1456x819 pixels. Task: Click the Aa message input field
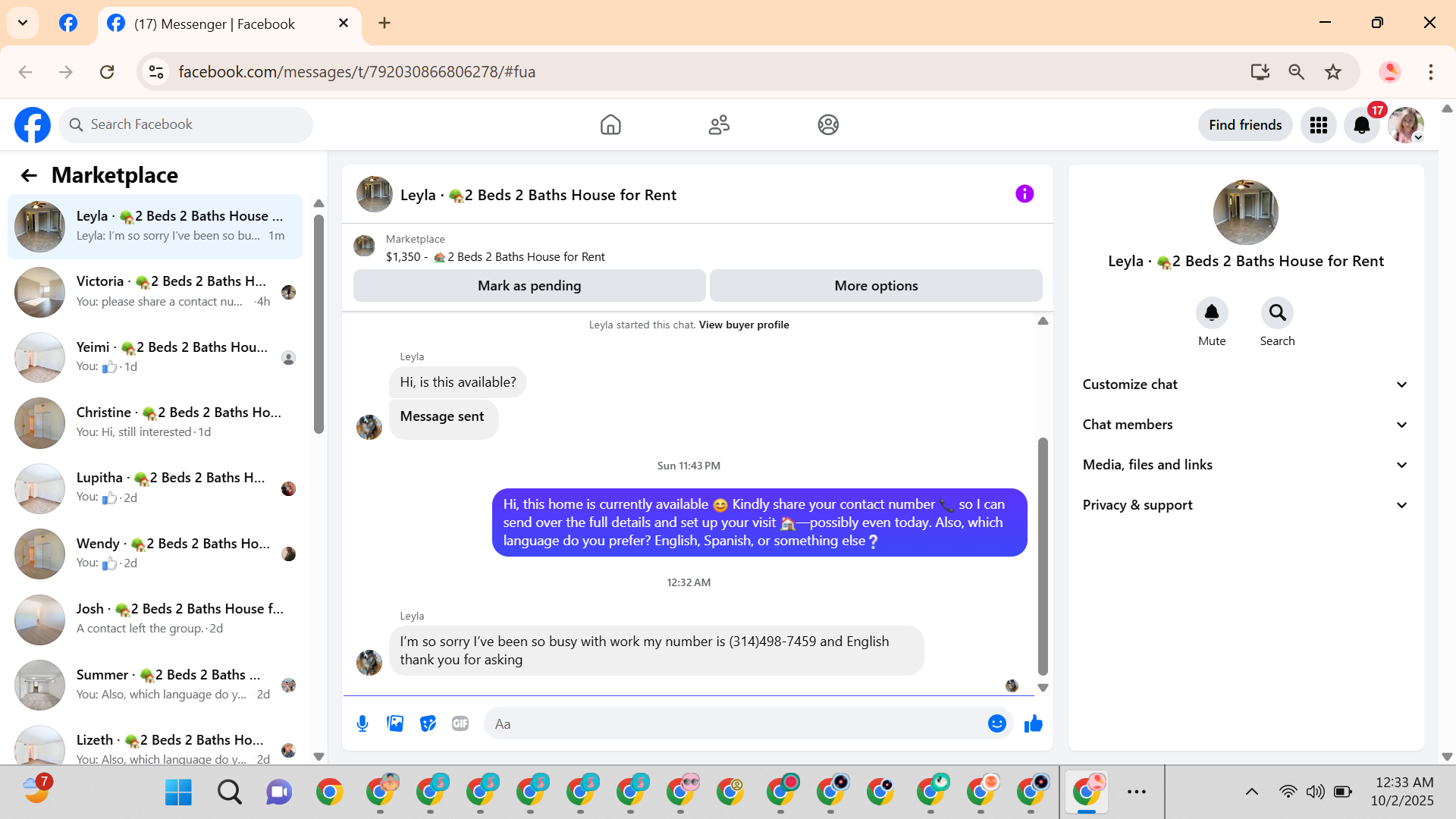pyautogui.click(x=736, y=723)
